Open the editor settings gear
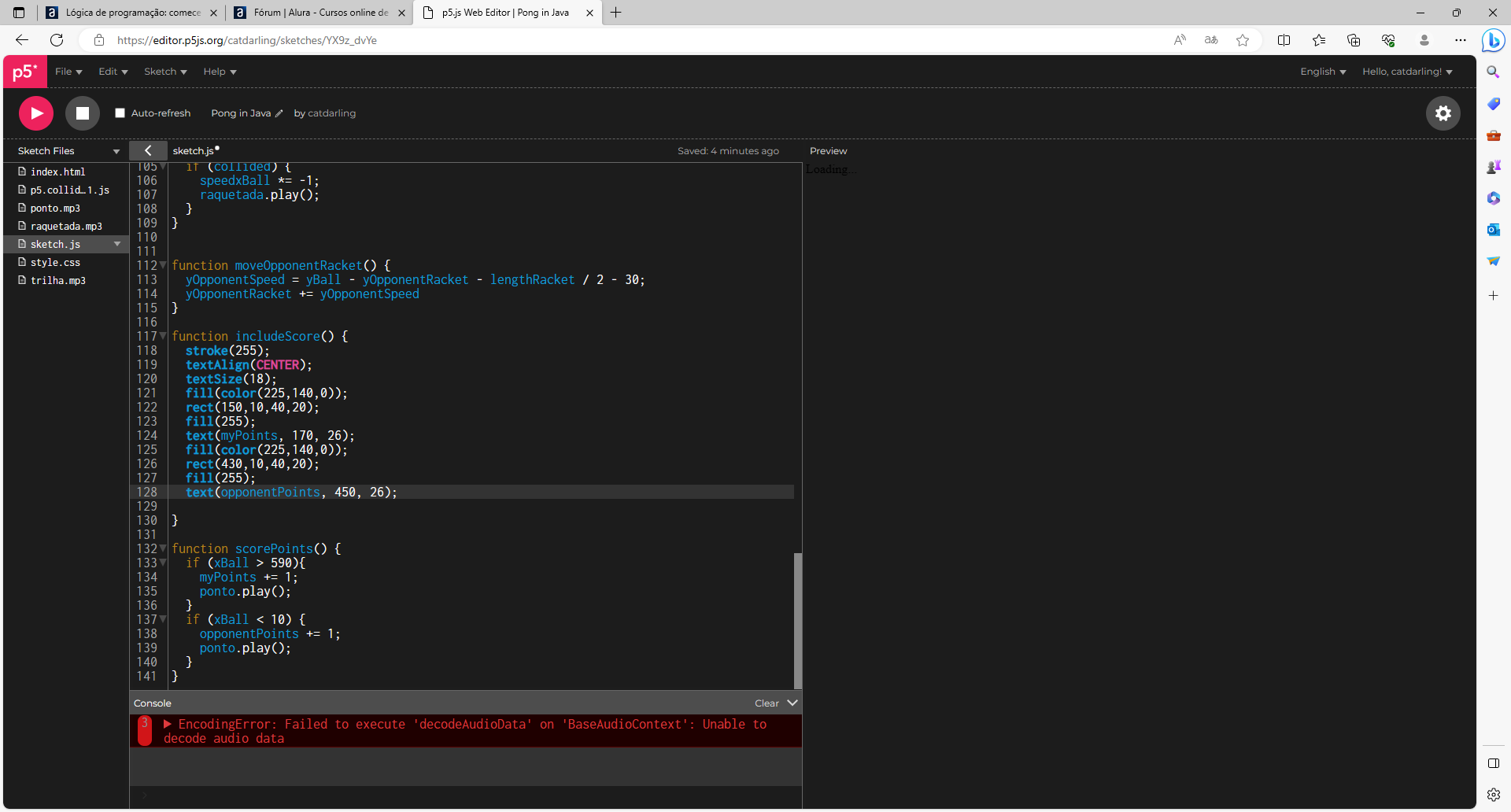This screenshot has width=1511, height=812. (x=1443, y=113)
